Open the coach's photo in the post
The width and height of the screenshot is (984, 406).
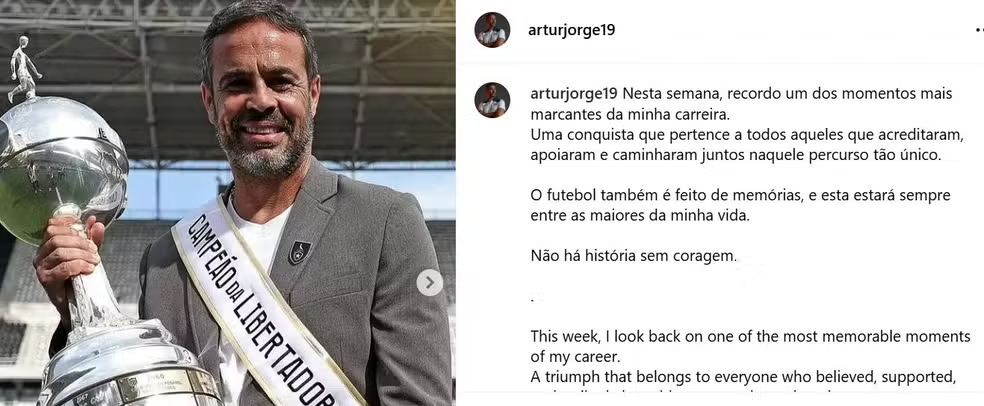pos(227,203)
